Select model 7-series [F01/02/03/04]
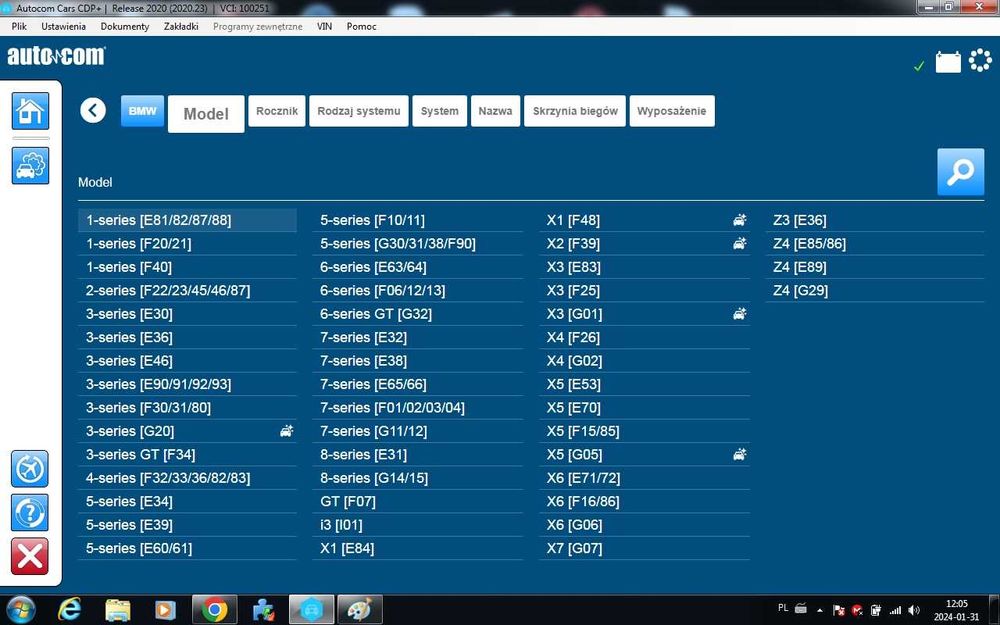This screenshot has width=1000, height=625. coord(418,408)
